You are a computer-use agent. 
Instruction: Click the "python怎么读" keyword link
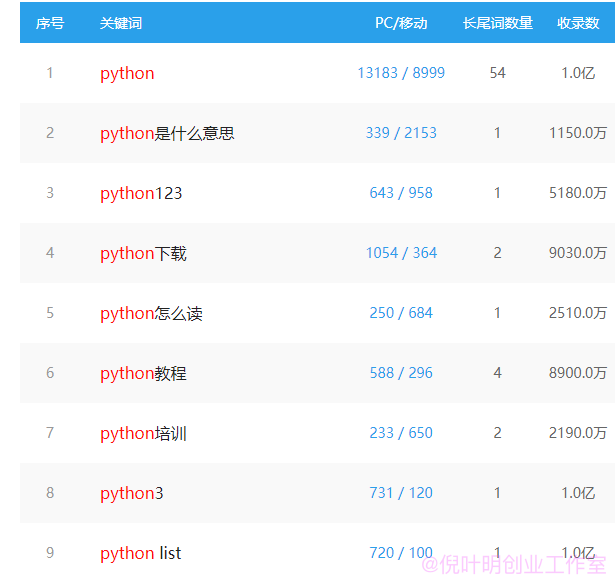[x=151, y=314]
